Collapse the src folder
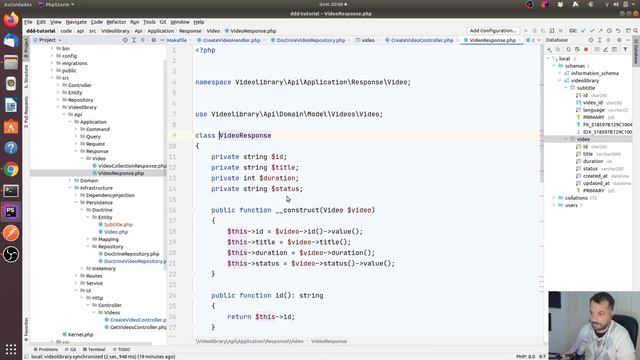Image resolution: width=640 pixels, height=360 pixels. (52, 78)
